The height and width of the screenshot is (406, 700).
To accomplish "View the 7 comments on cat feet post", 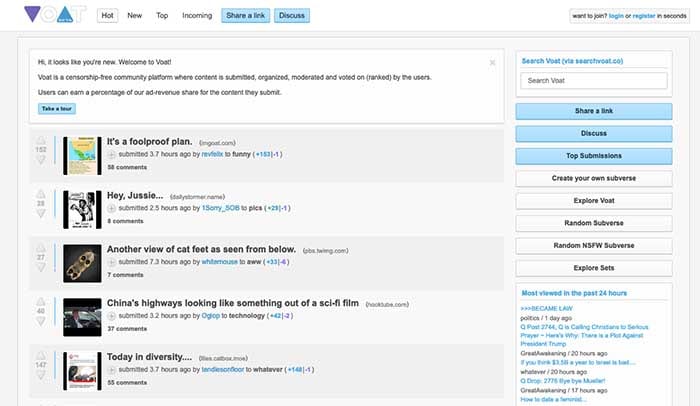I will pyautogui.click(x=125, y=275).
